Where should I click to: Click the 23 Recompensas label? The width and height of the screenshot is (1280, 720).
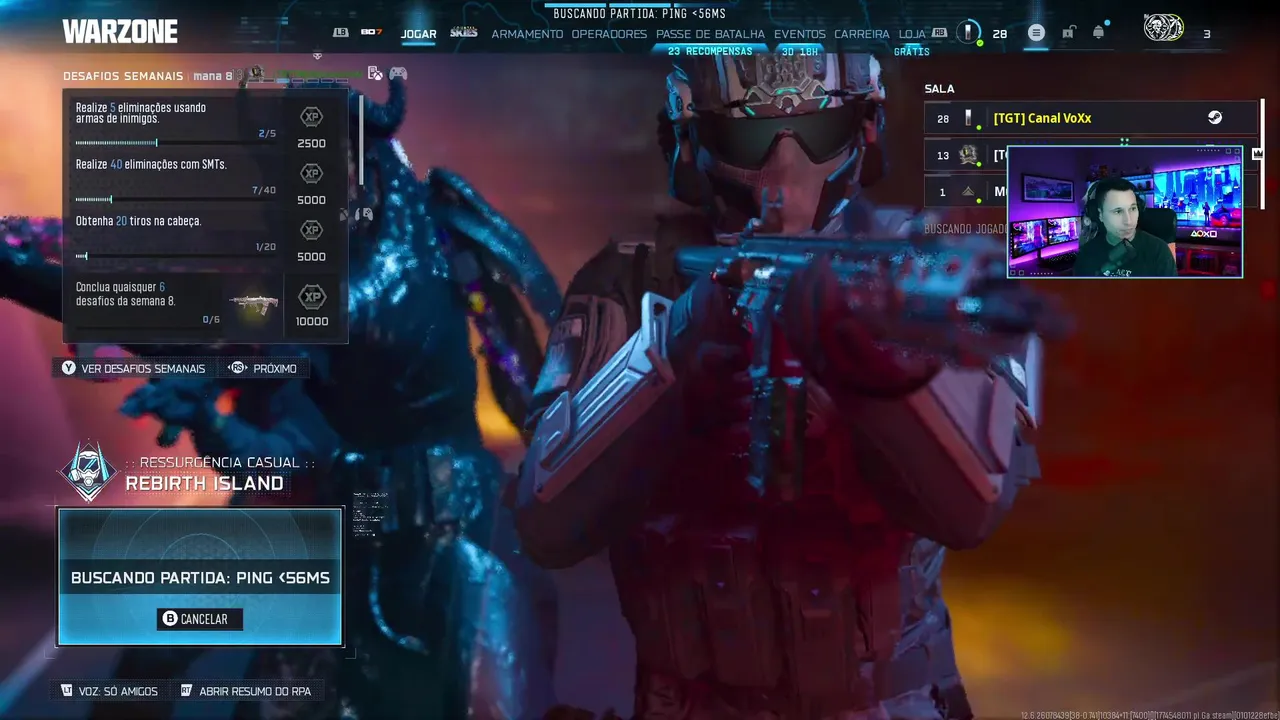tap(710, 51)
